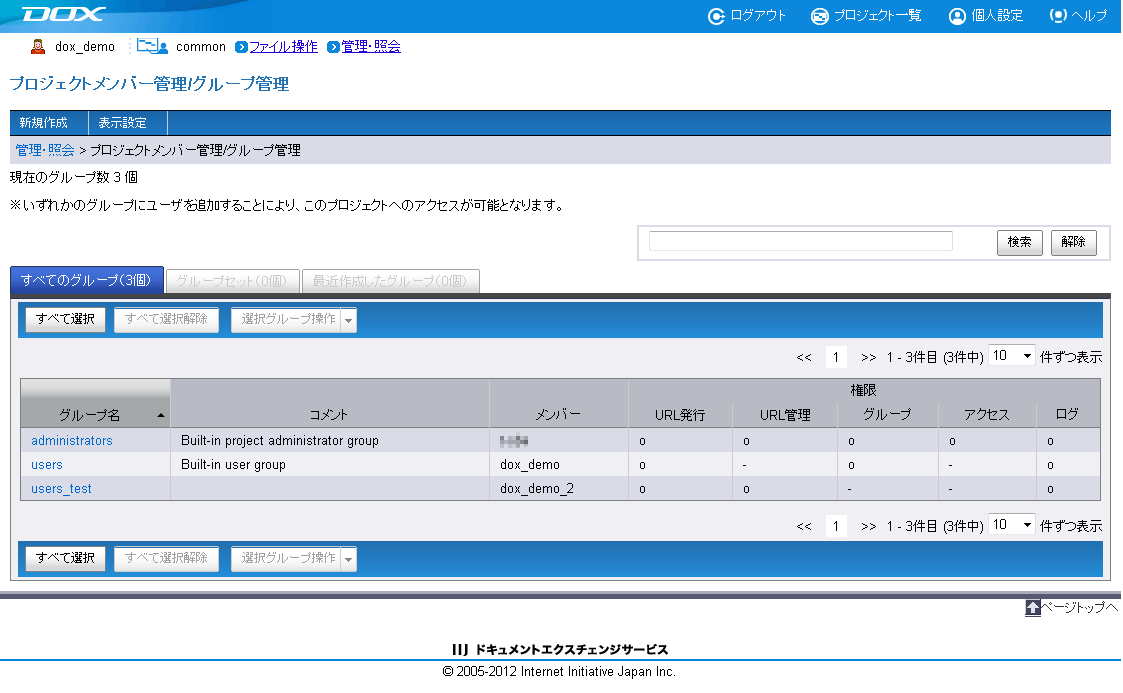Open the administrators group link
The image size is (1123, 693).
coord(72,440)
